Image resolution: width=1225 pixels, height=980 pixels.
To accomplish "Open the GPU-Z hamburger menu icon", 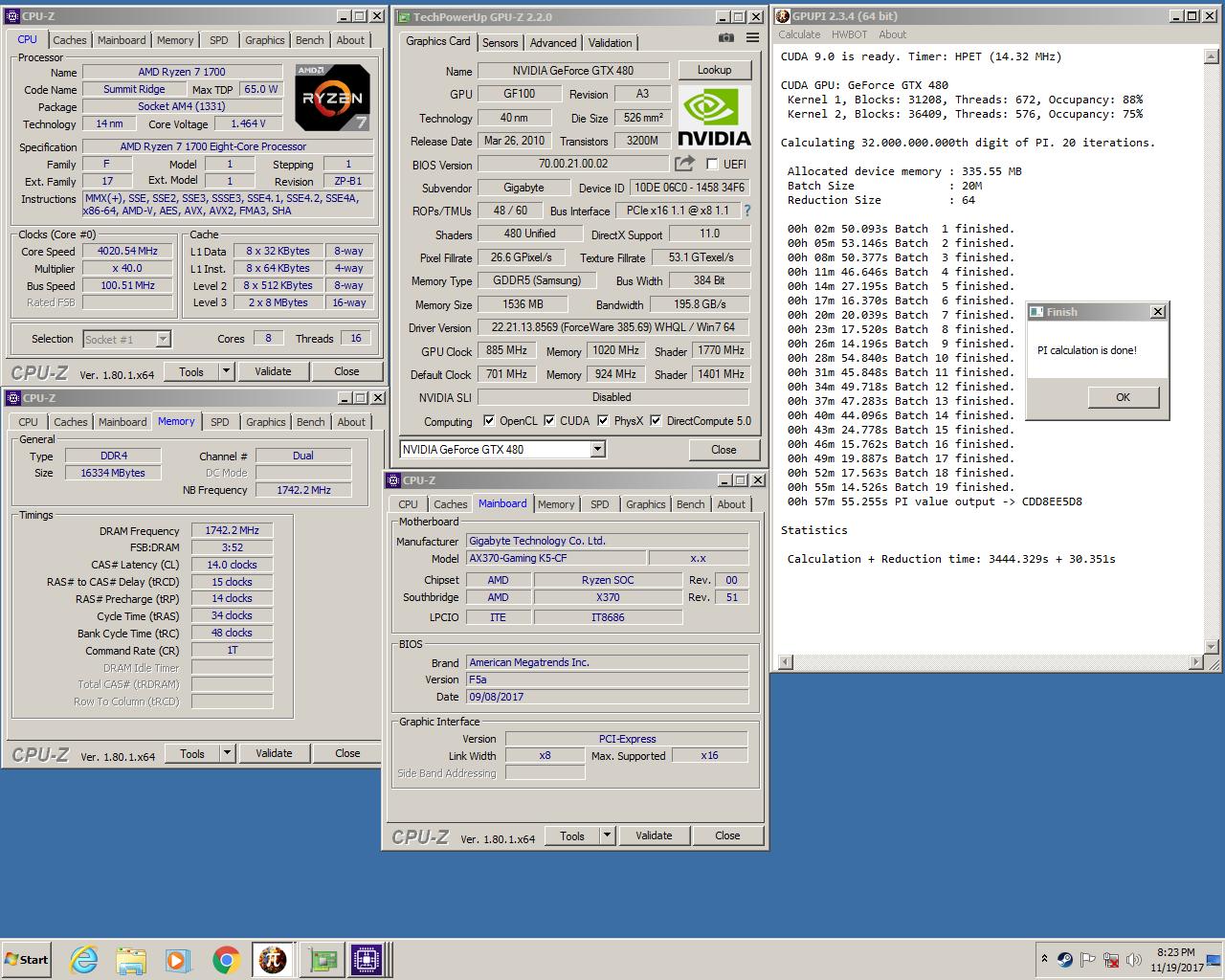I will pyautogui.click(x=752, y=38).
